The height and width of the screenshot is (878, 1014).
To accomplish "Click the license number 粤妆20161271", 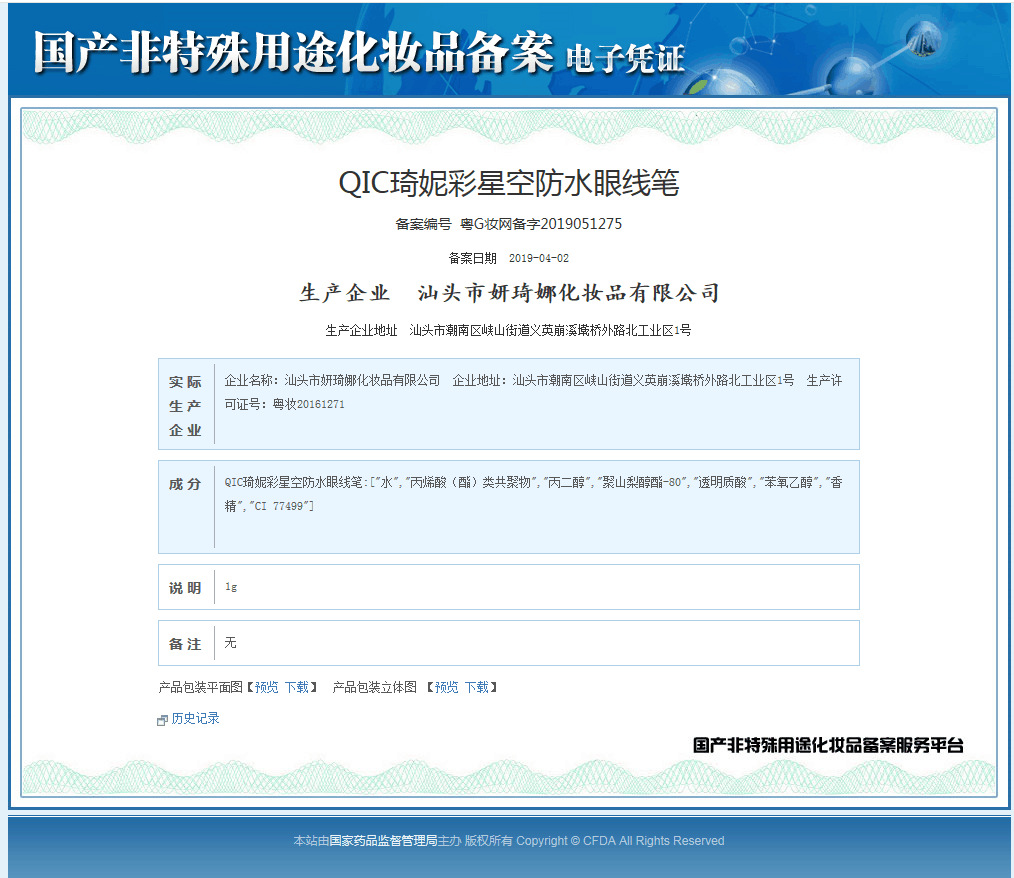I will coord(308,404).
